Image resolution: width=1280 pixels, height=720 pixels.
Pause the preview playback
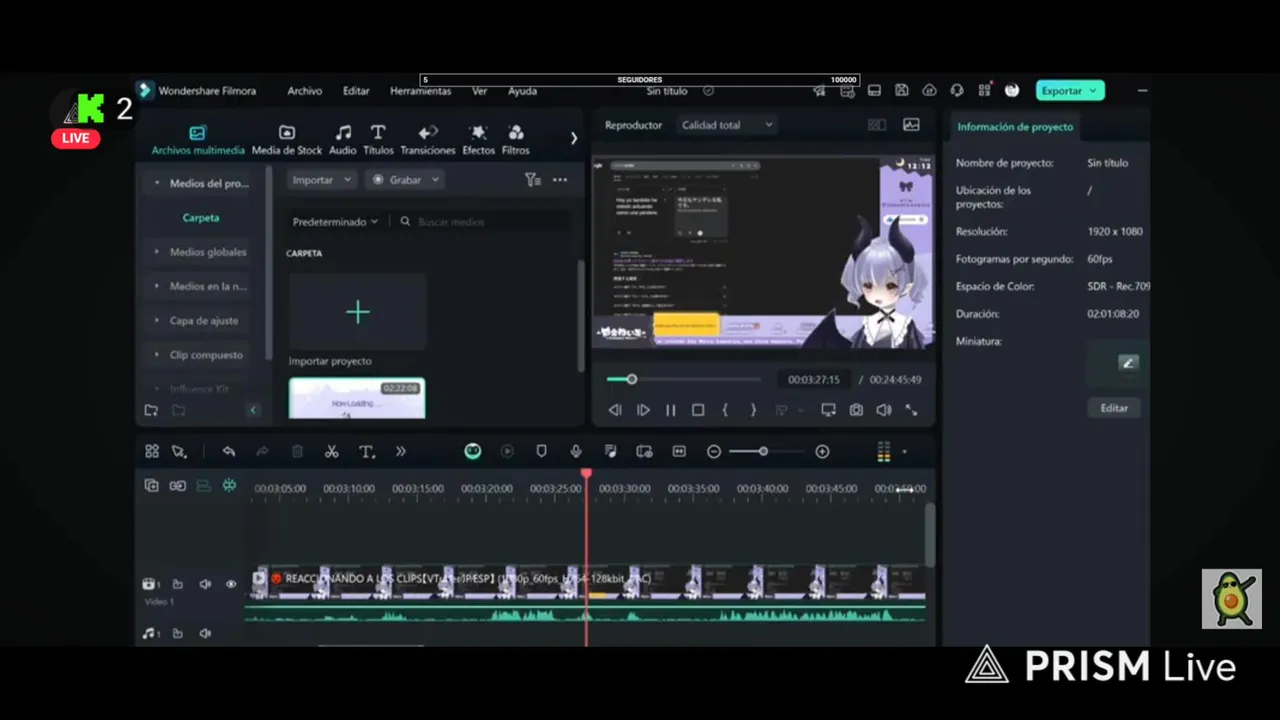pyautogui.click(x=671, y=410)
